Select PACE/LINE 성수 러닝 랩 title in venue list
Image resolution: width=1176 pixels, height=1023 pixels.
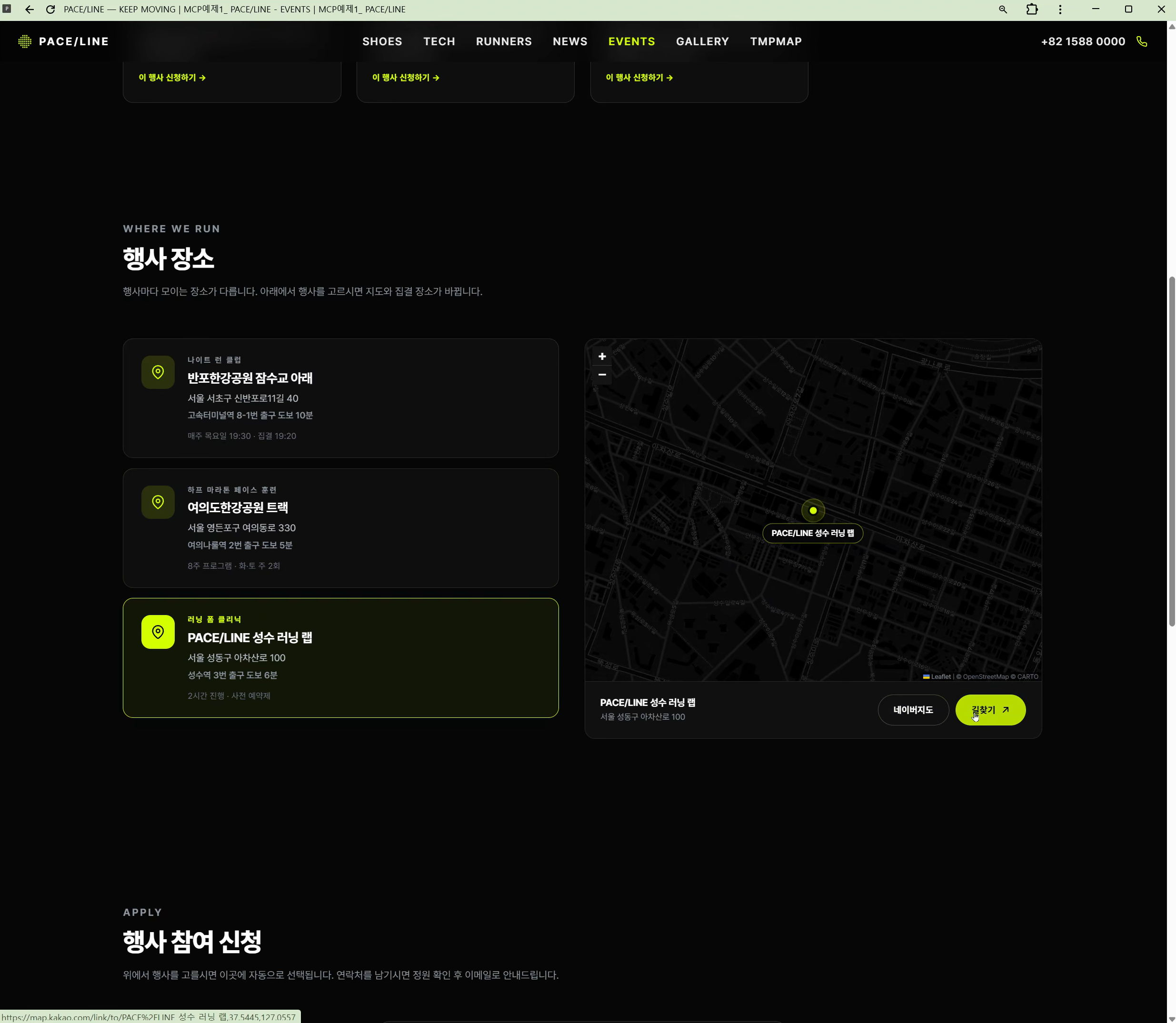(250, 638)
